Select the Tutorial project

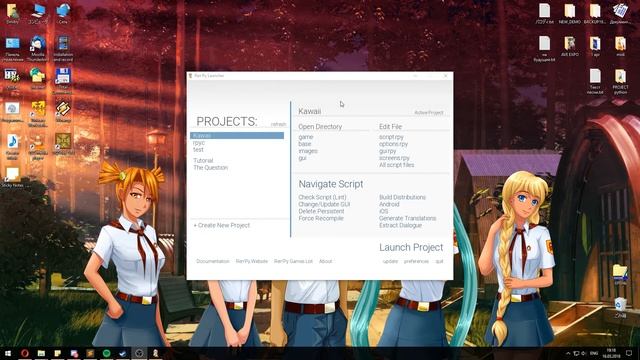203,160
